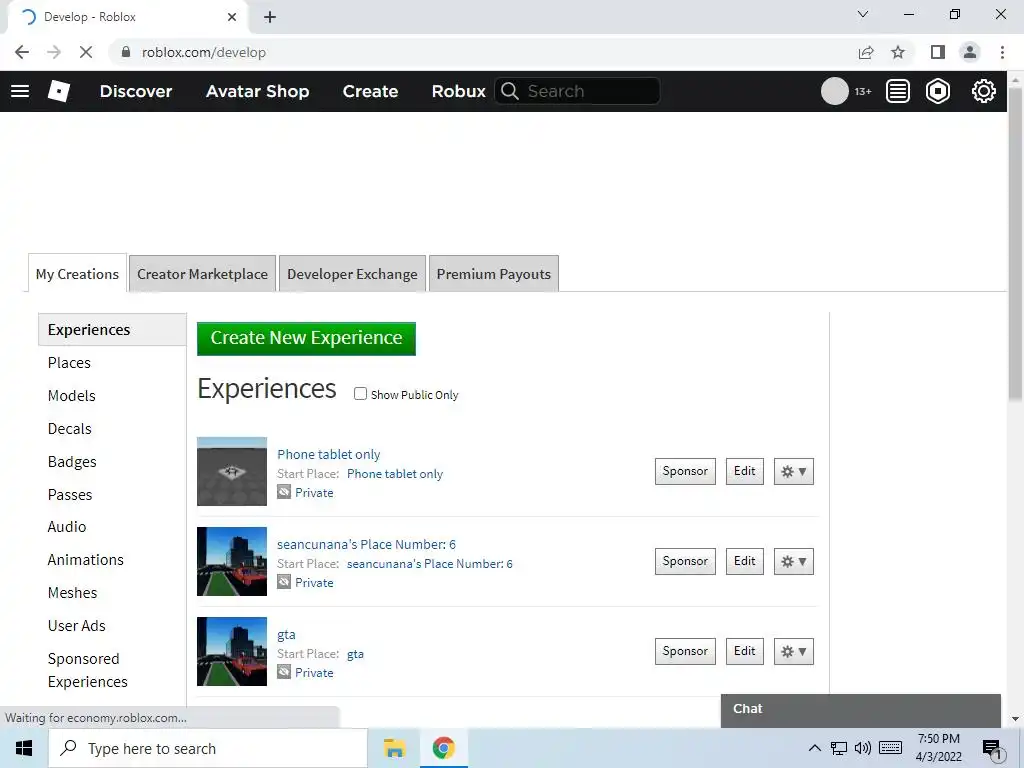
Task: Select Audio in the sidebar
Action: point(67,526)
